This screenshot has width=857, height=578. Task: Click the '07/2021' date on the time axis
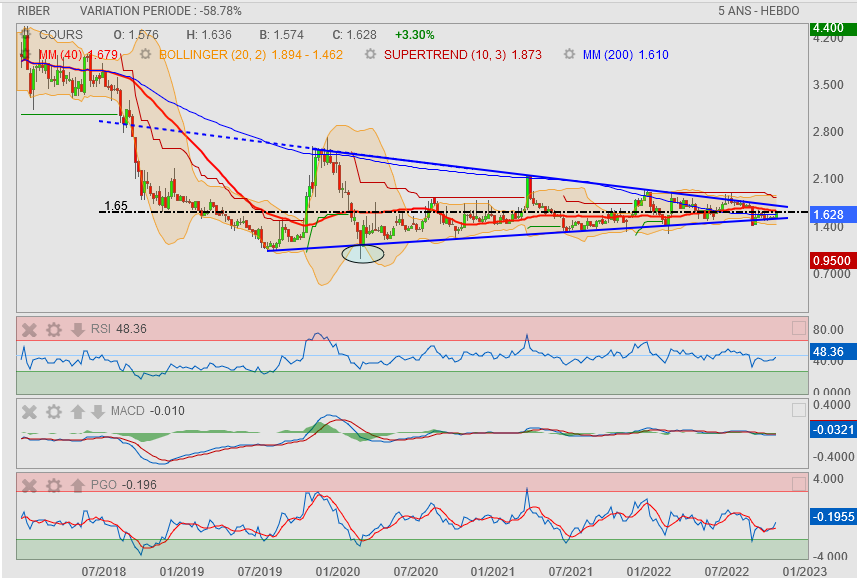click(571, 571)
